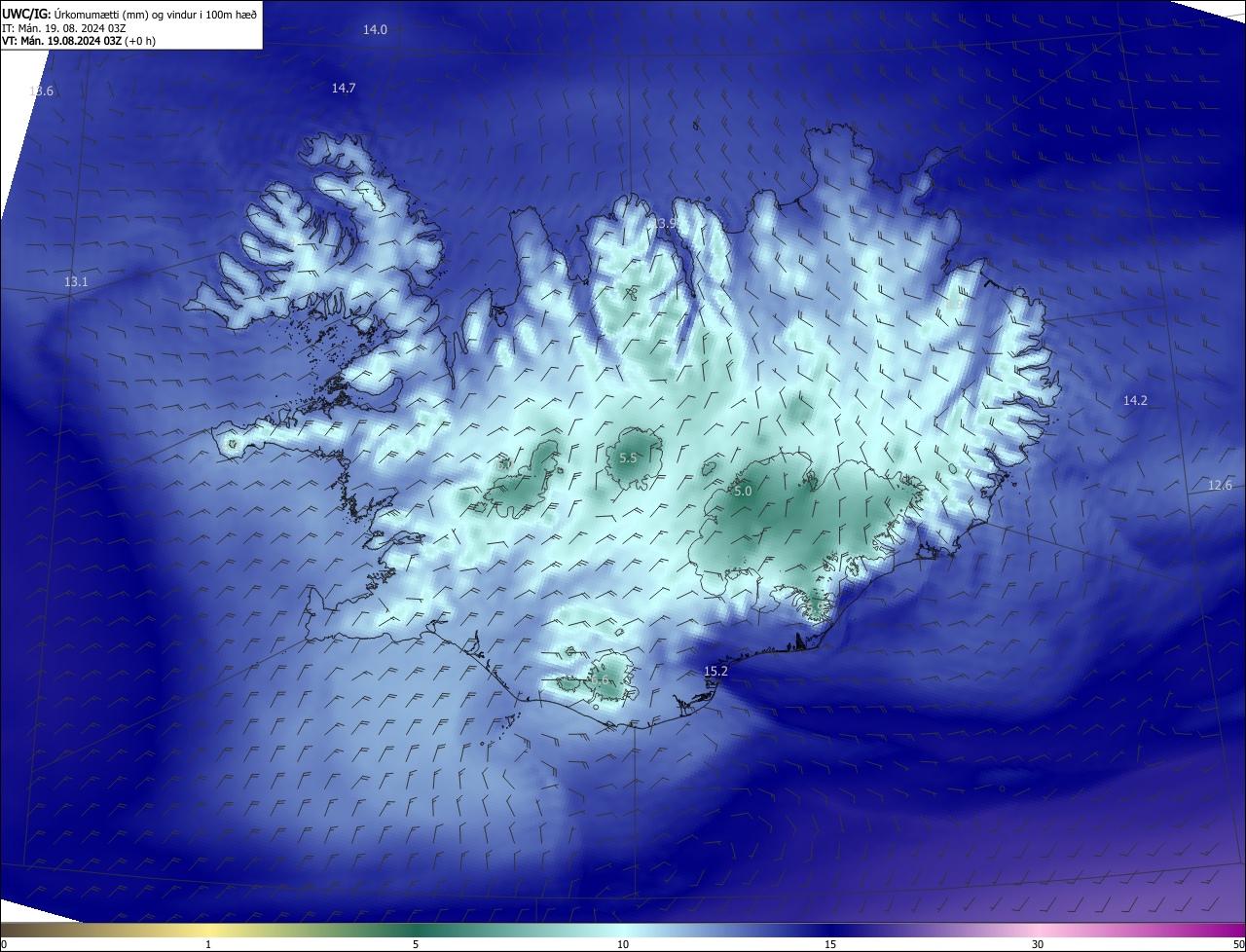Click the colorbar tick label 15

(830, 944)
